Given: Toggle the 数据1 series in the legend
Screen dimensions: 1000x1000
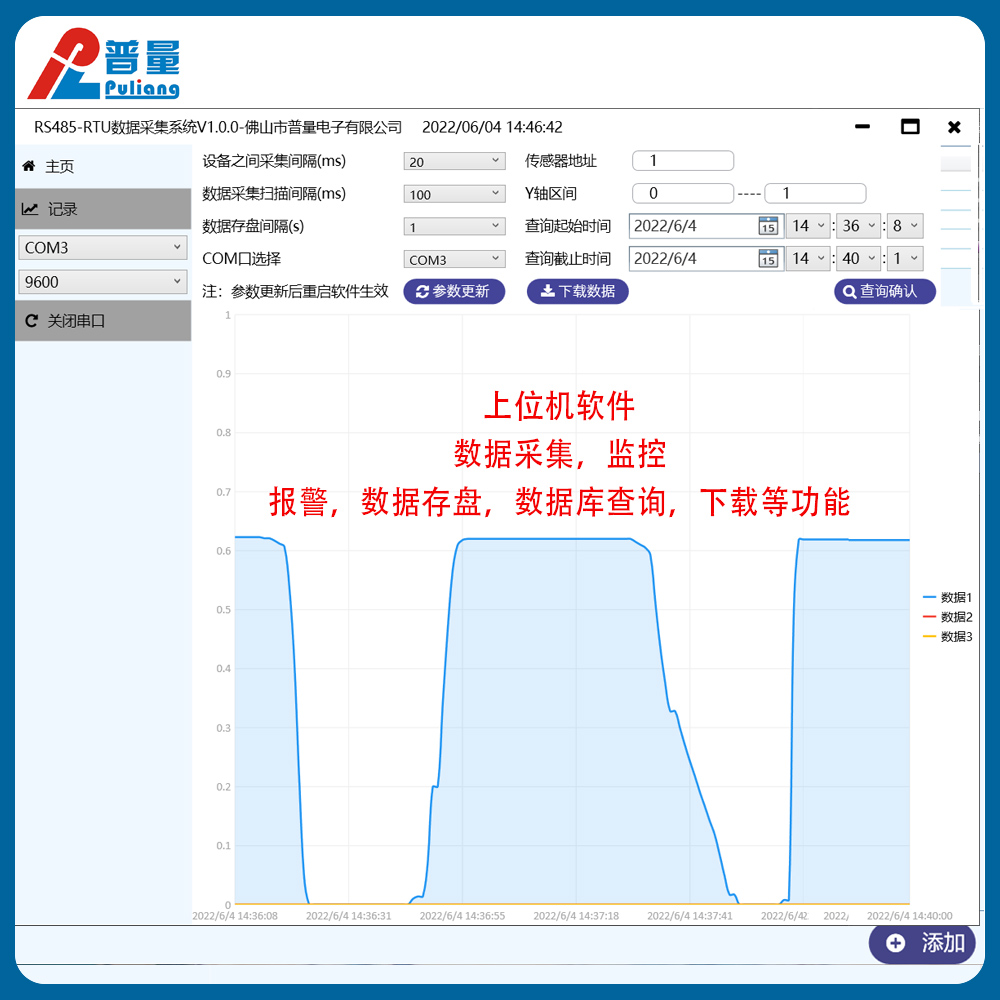Looking at the screenshot, I should pyautogui.click(x=948, y=598).
